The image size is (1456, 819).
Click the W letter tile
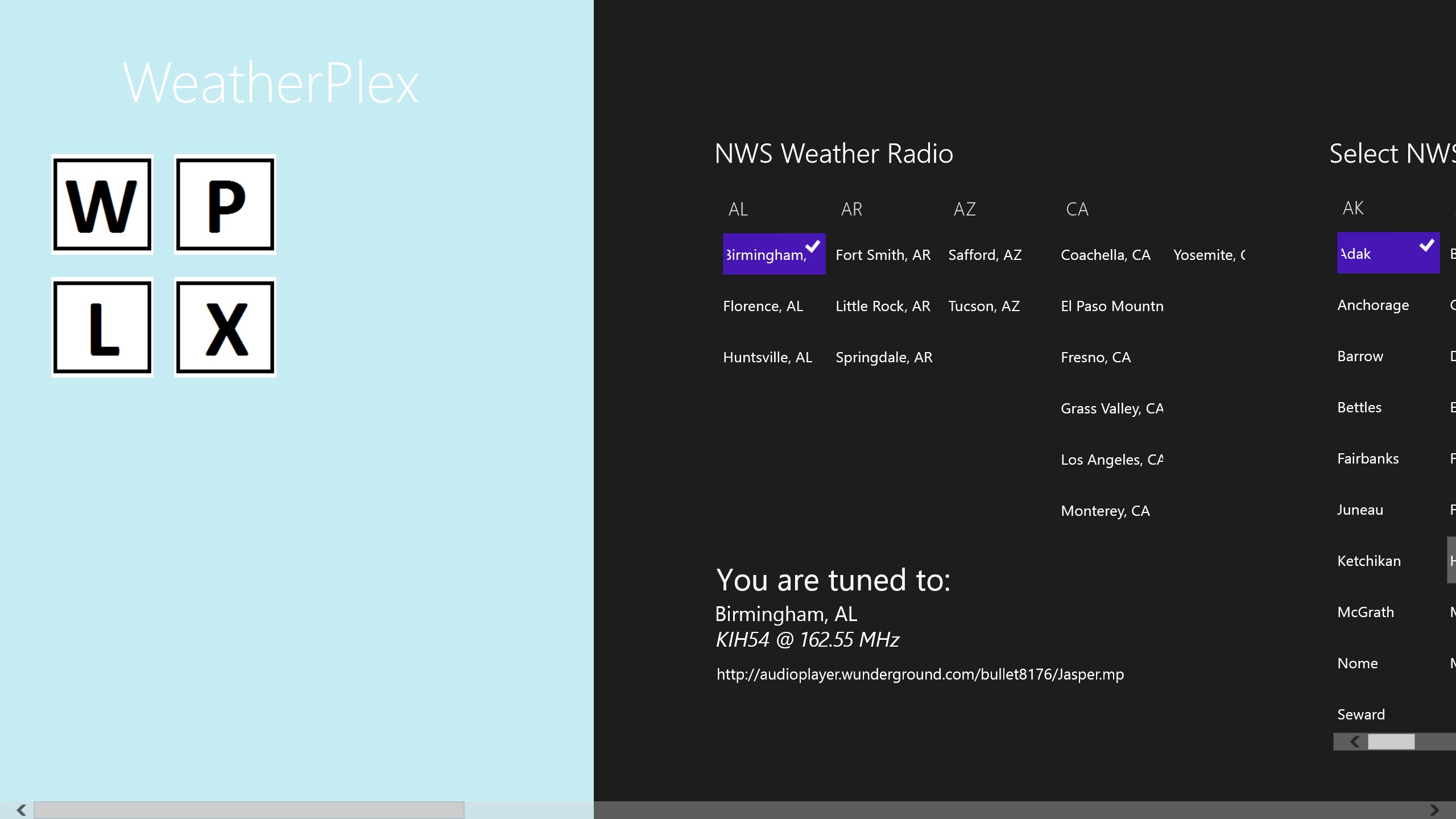click(102, 205)
